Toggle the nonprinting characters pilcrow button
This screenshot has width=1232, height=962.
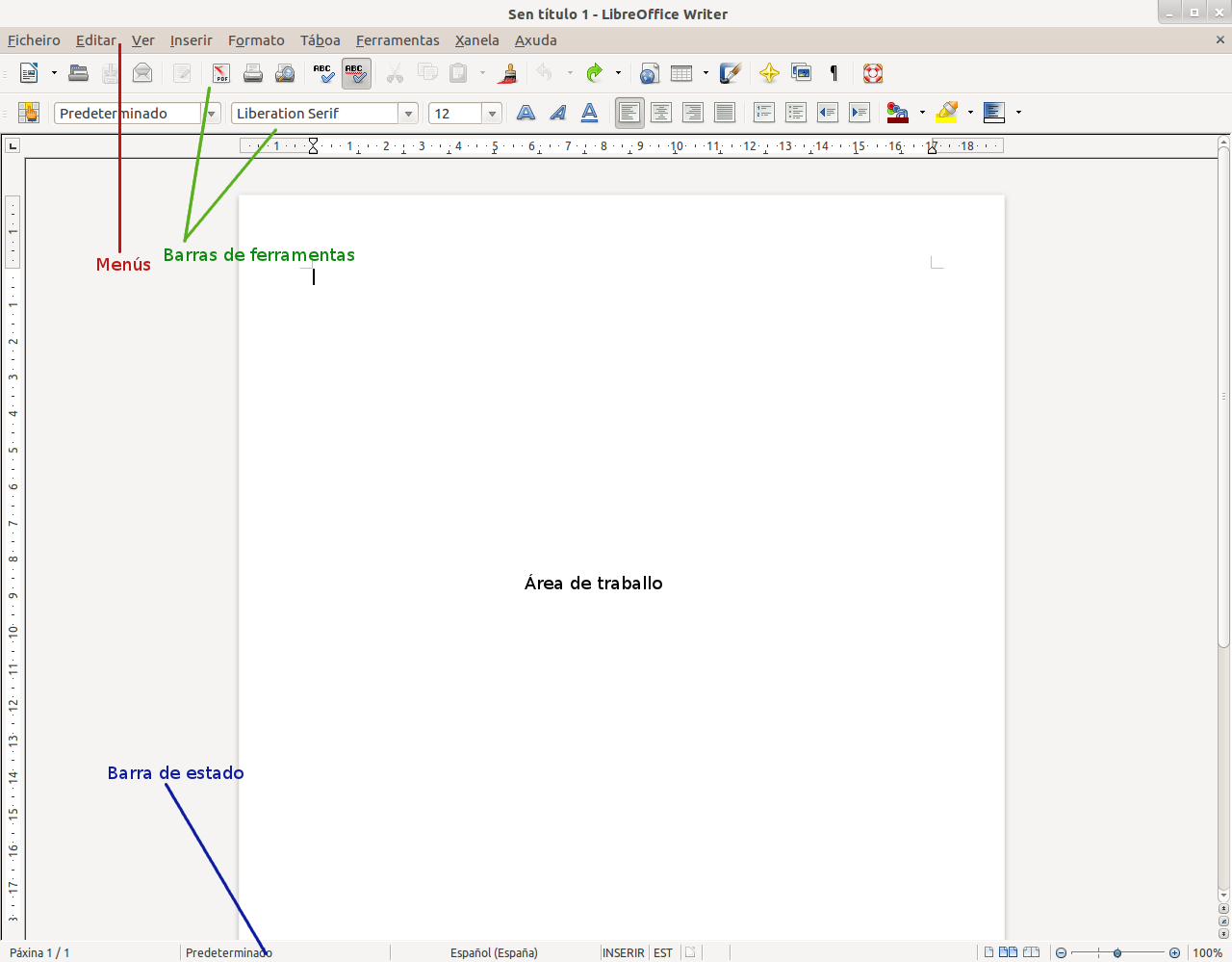click(834, 73)
